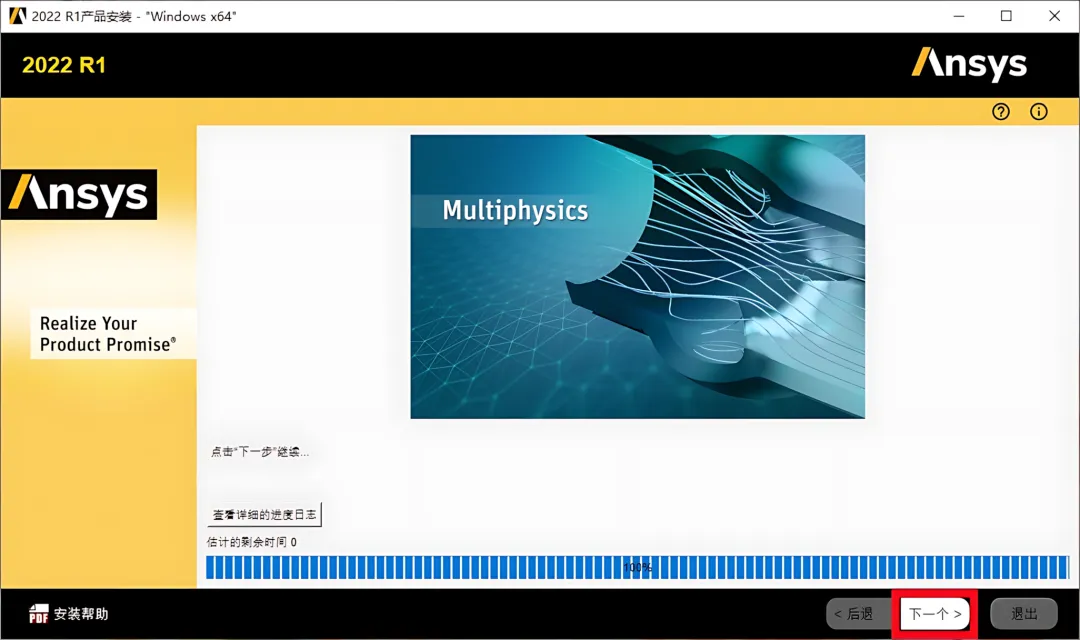Go back with the < 后退 button
Screen dimensions: 1080x640
pyautogui.click(x=858, y=613)
